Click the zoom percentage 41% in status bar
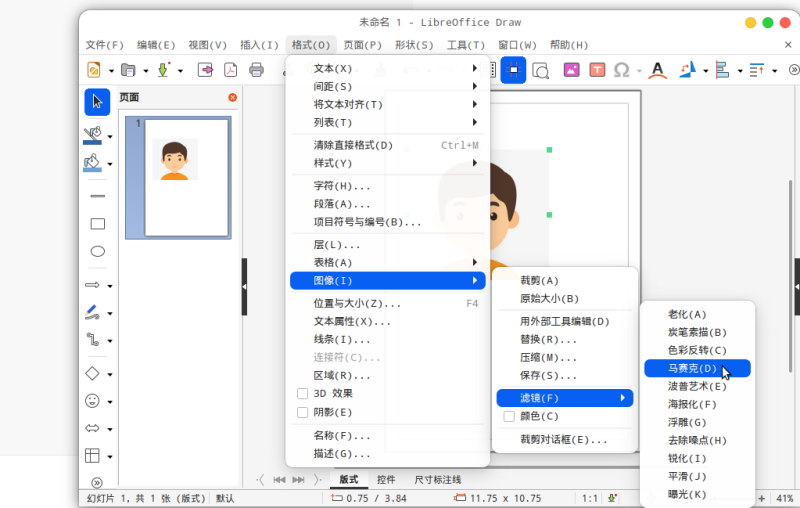Image resolution: width=800 pixels, height=508 pixels. (x=784, y=498)
